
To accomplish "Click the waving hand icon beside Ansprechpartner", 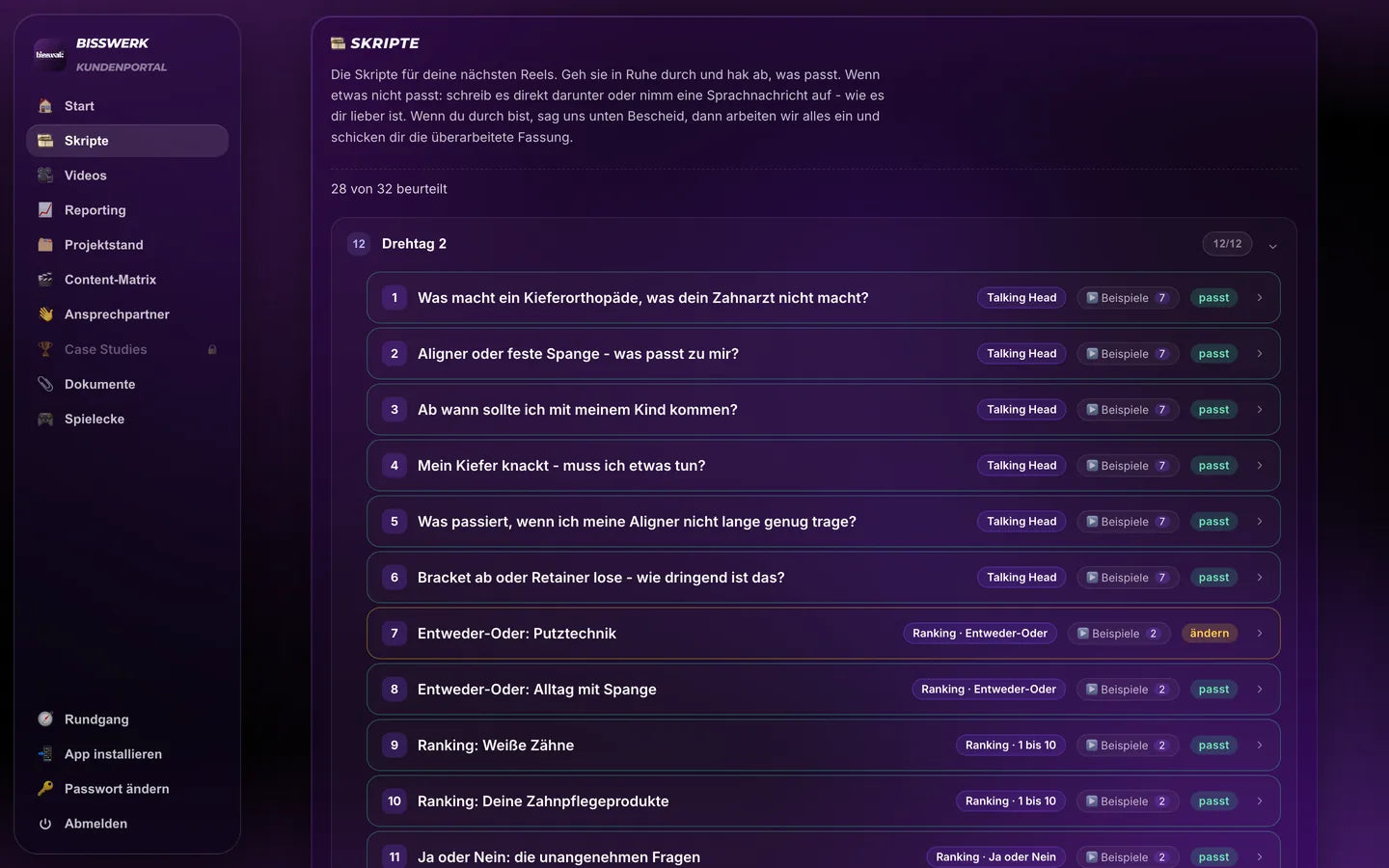I will click(x=45, y=314).
